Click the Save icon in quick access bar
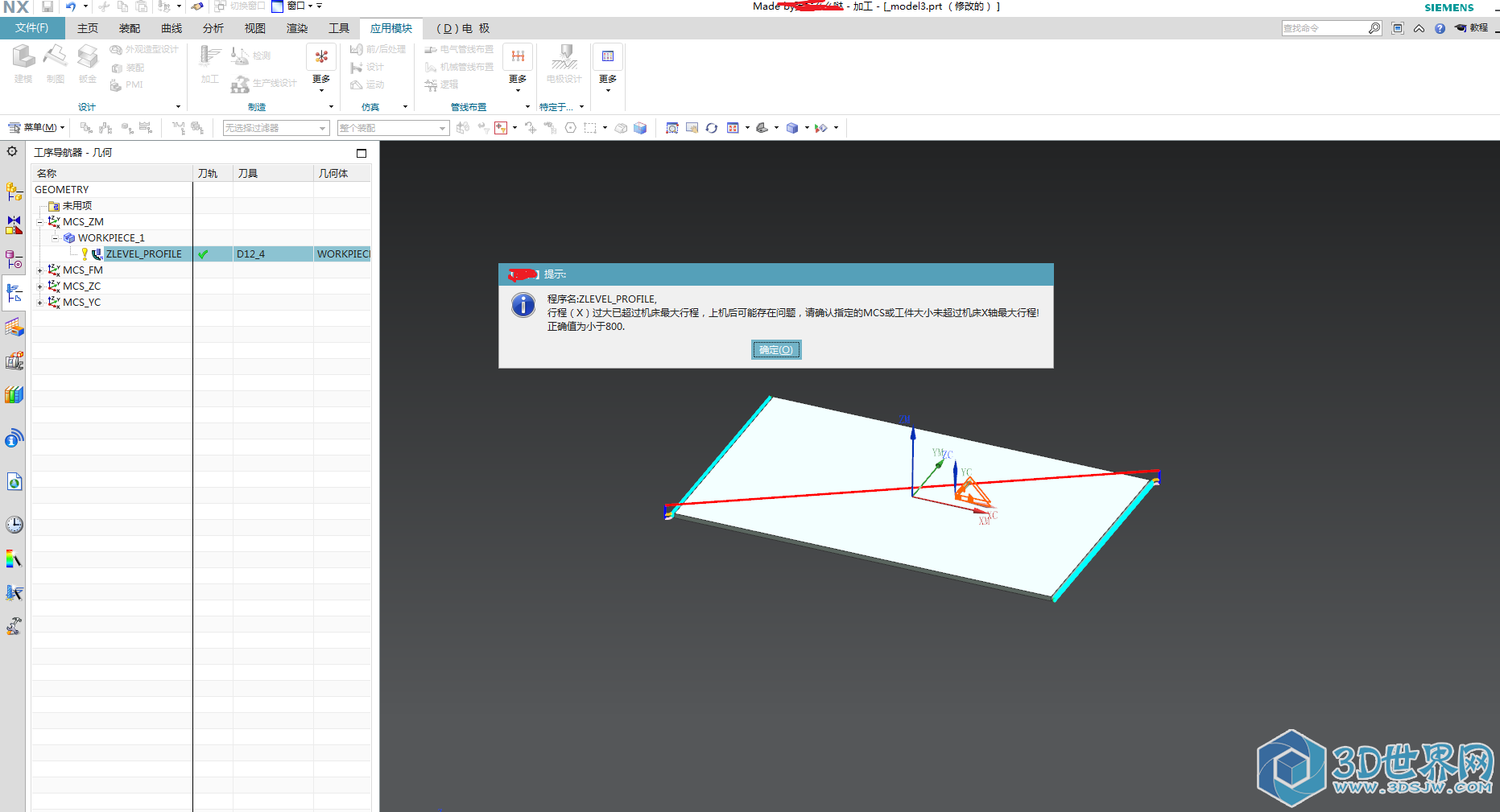 click(48, 6)
